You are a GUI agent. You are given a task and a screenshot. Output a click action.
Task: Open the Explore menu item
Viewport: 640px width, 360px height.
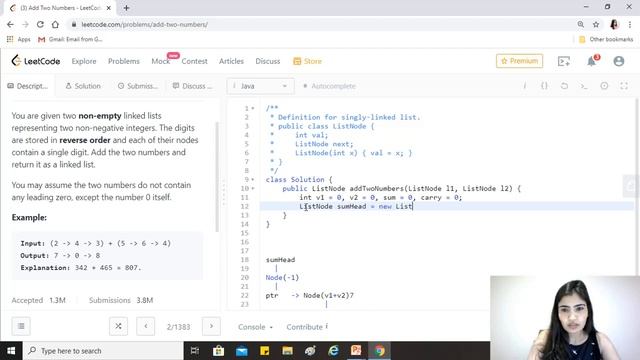[84, 61]
